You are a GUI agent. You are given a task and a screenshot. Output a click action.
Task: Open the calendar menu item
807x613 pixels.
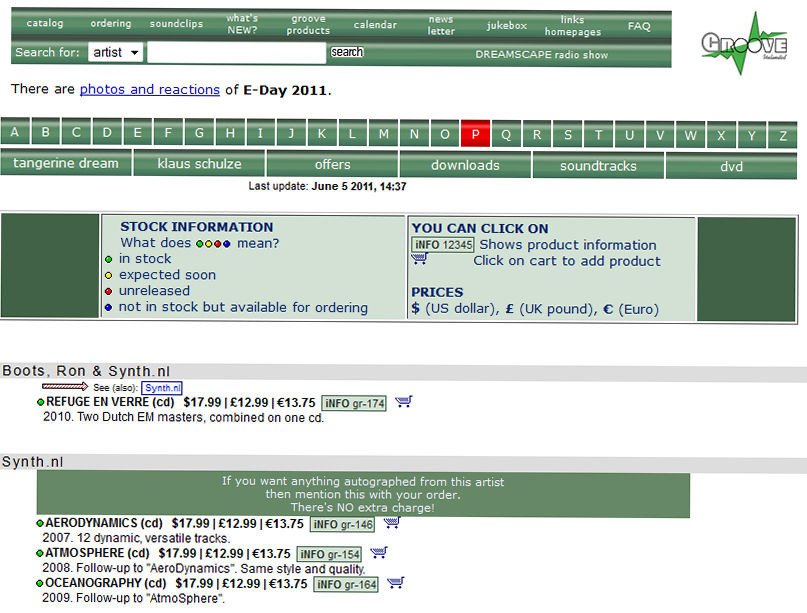[x=375, y=25]
